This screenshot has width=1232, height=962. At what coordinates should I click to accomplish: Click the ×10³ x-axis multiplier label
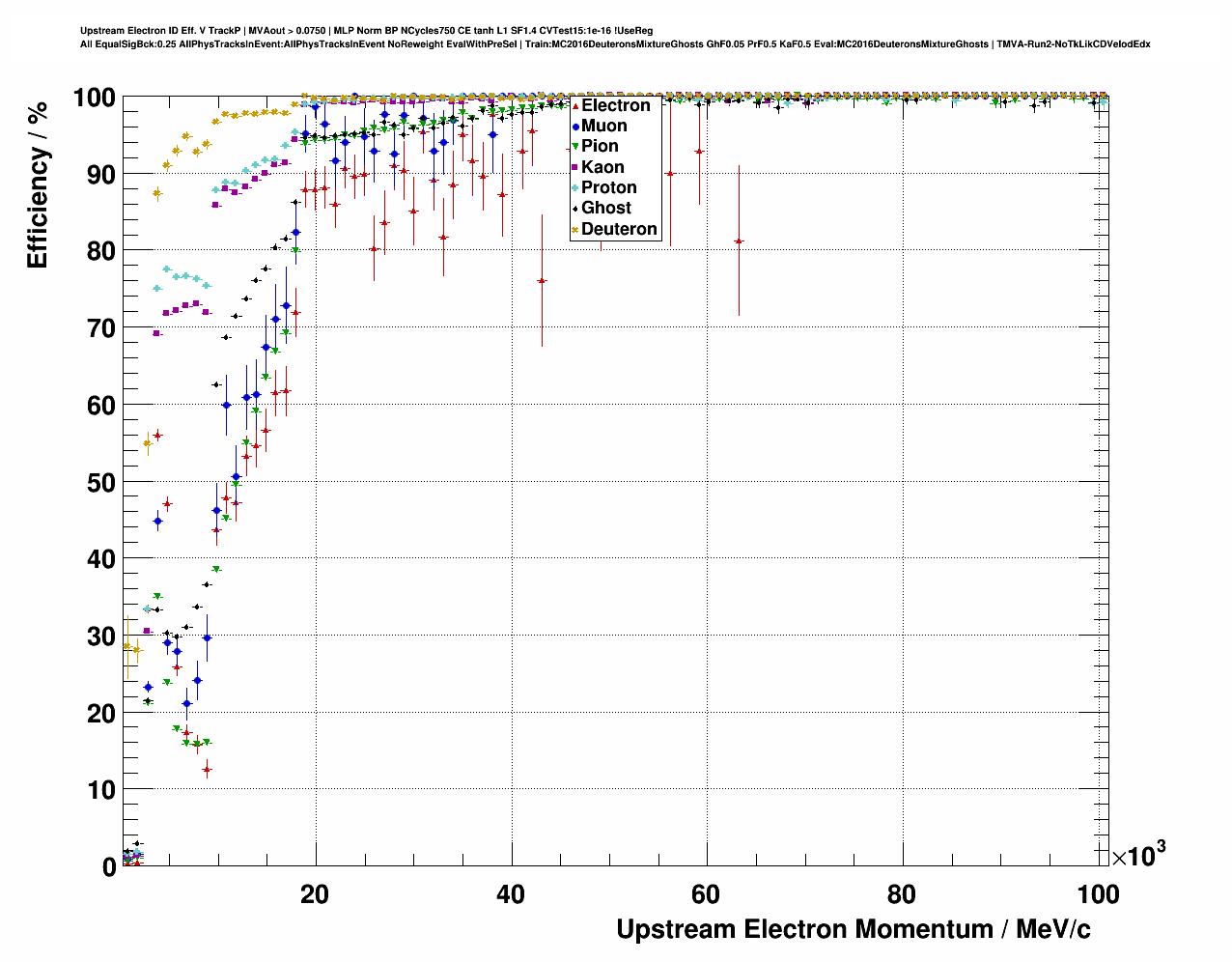(x=1138, y=856)
